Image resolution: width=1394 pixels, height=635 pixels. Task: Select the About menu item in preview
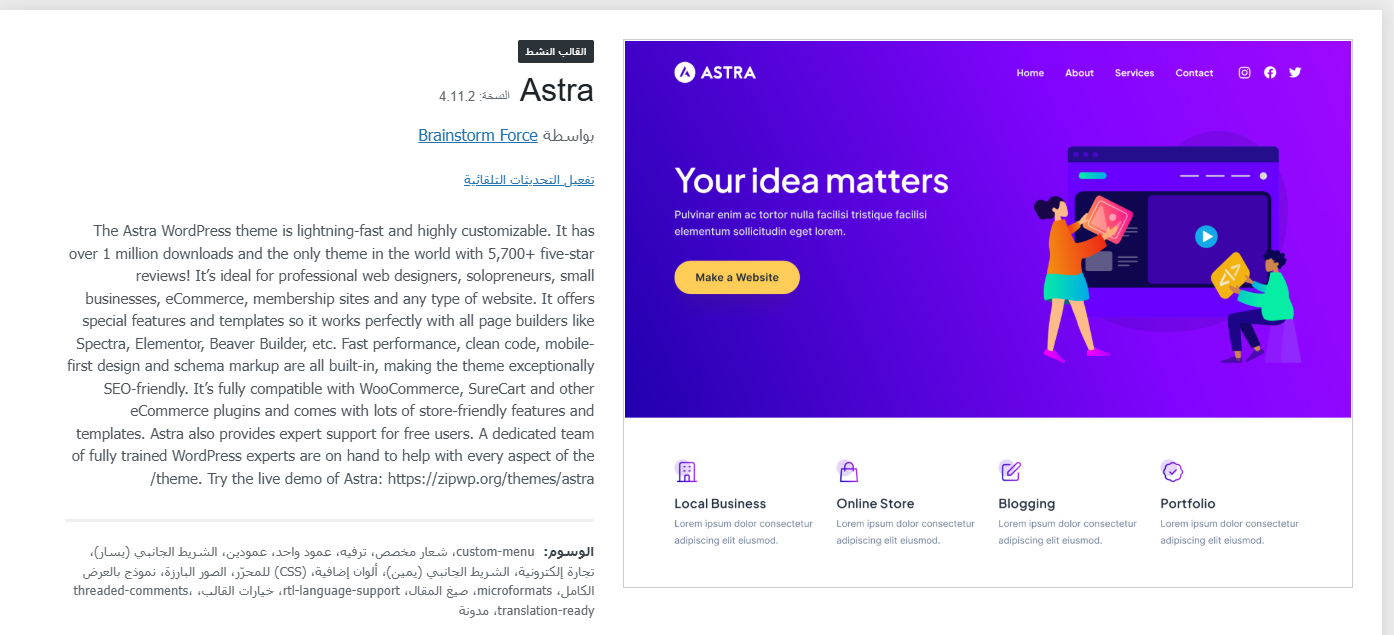pos(1079,73)
